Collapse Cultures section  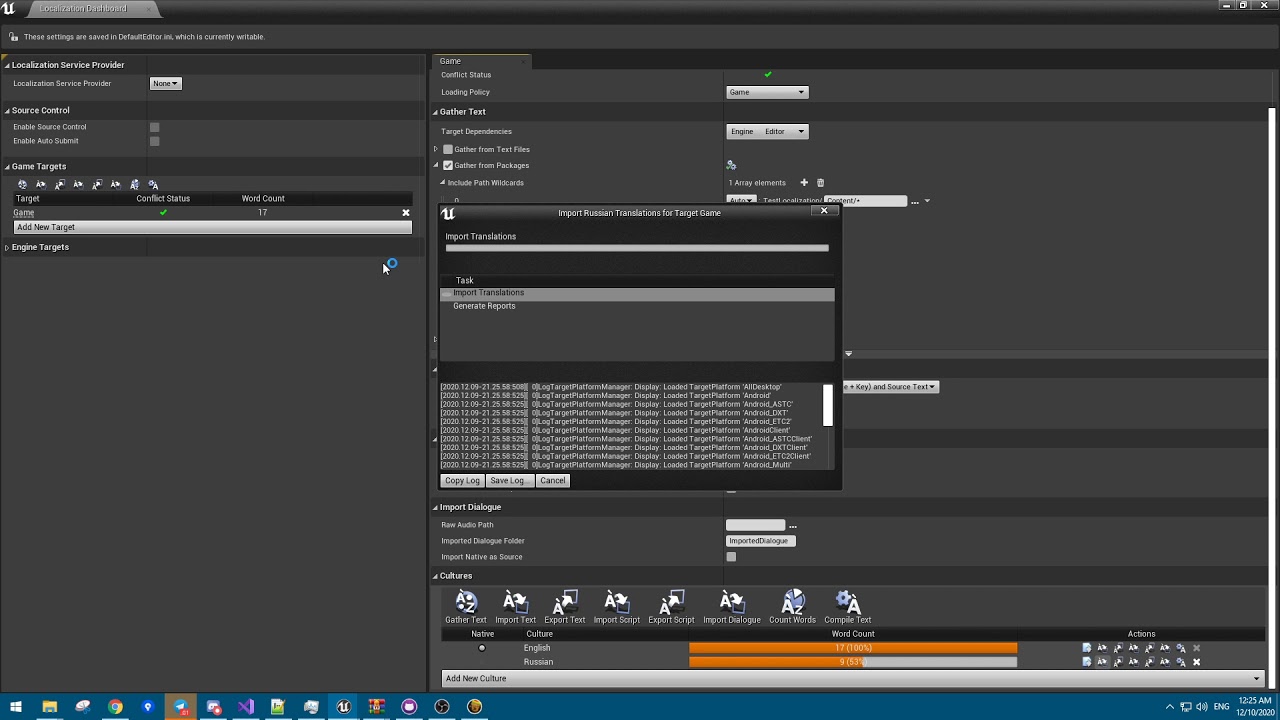tap(436, 576)
